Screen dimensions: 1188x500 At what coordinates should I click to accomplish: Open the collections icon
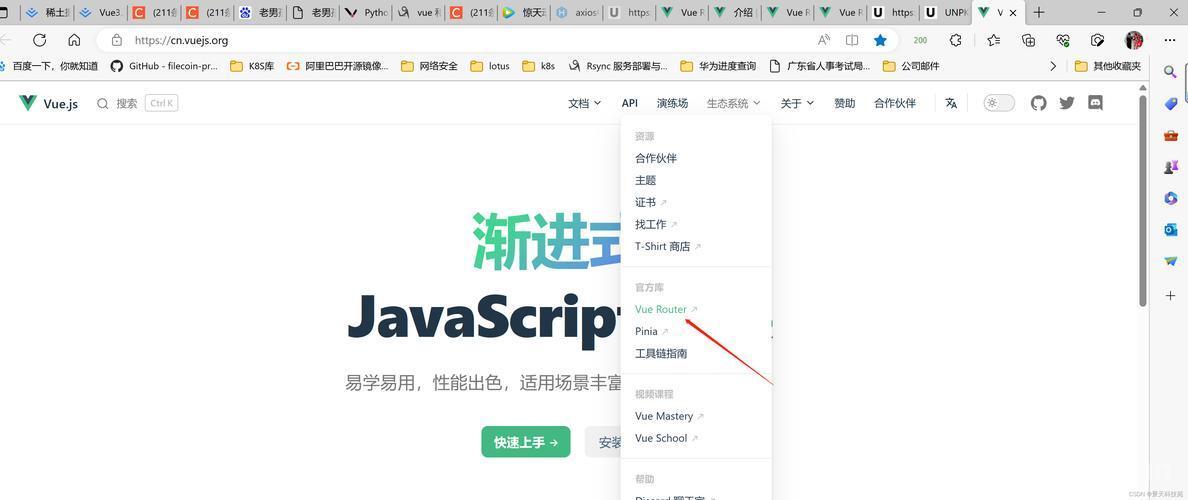1028,40
